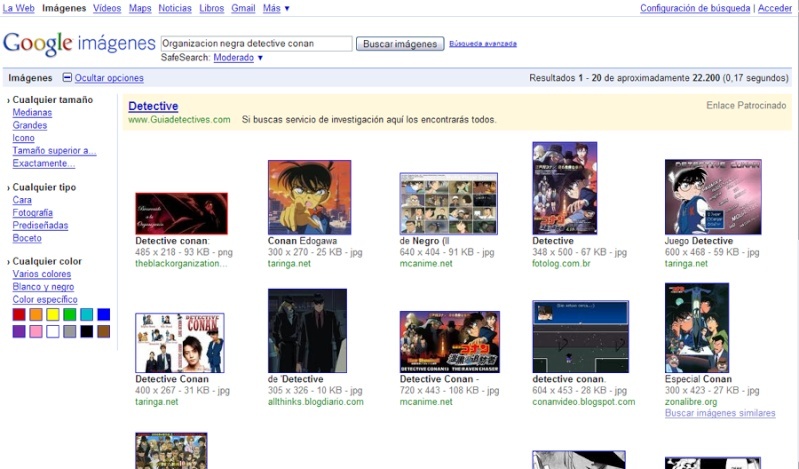
Task: Click the Acceder sign-in link
Action: click(x=775, y=8)
